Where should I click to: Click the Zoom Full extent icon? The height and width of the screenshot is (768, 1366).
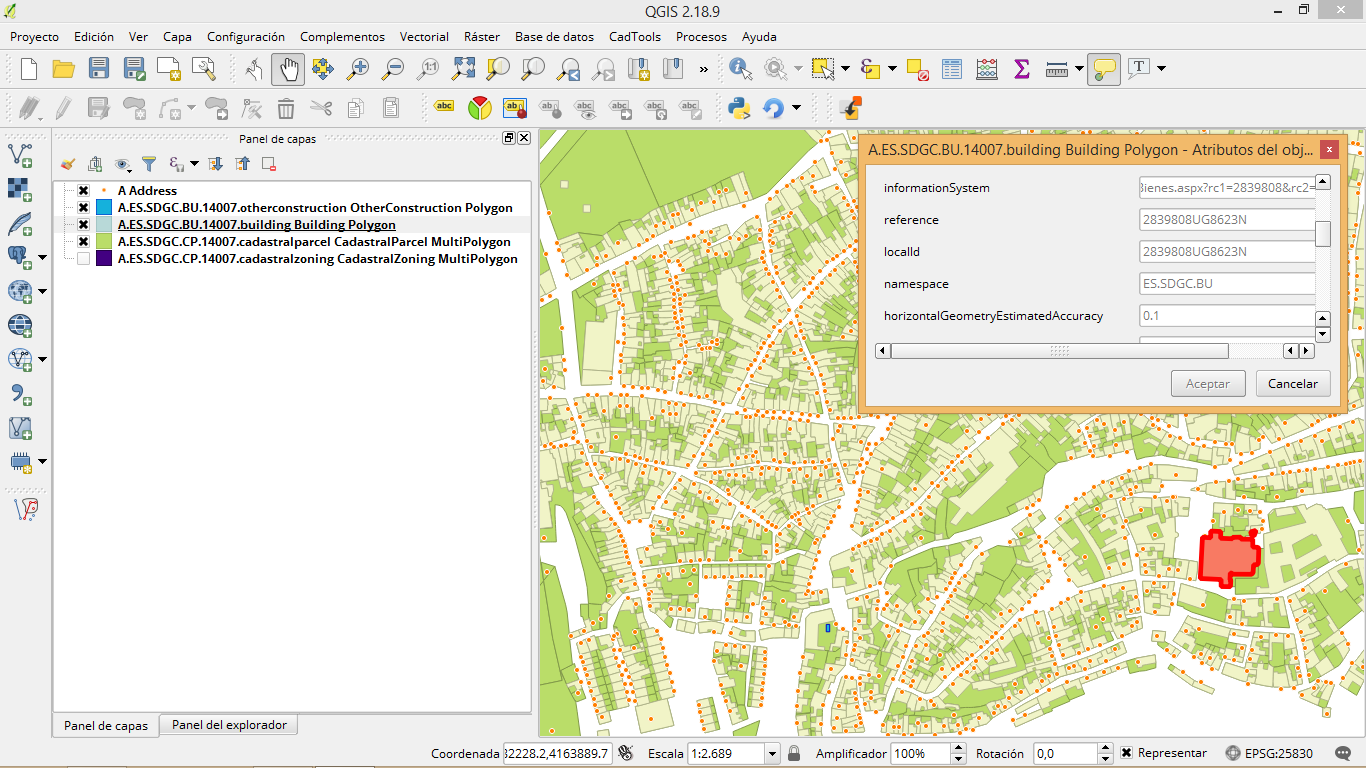[x=463, y=69]
